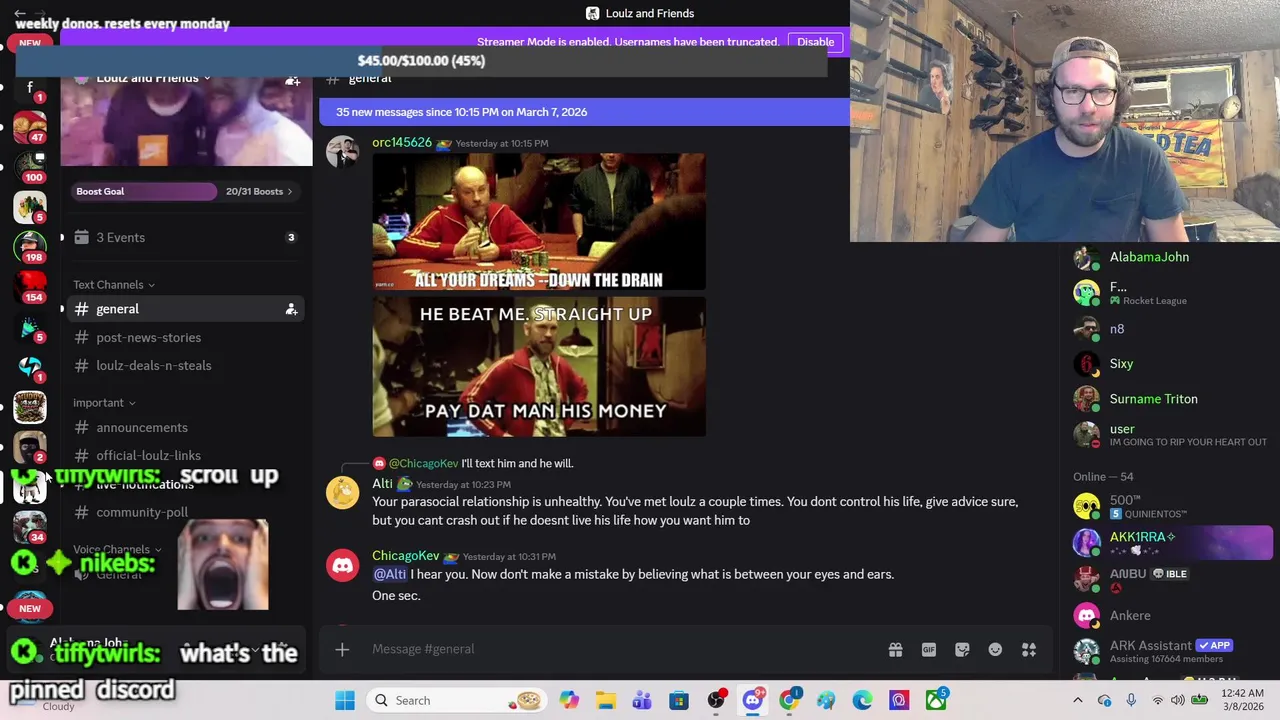
Task: Open the server with 100 notifications badge
Action: tap(30, 167)
